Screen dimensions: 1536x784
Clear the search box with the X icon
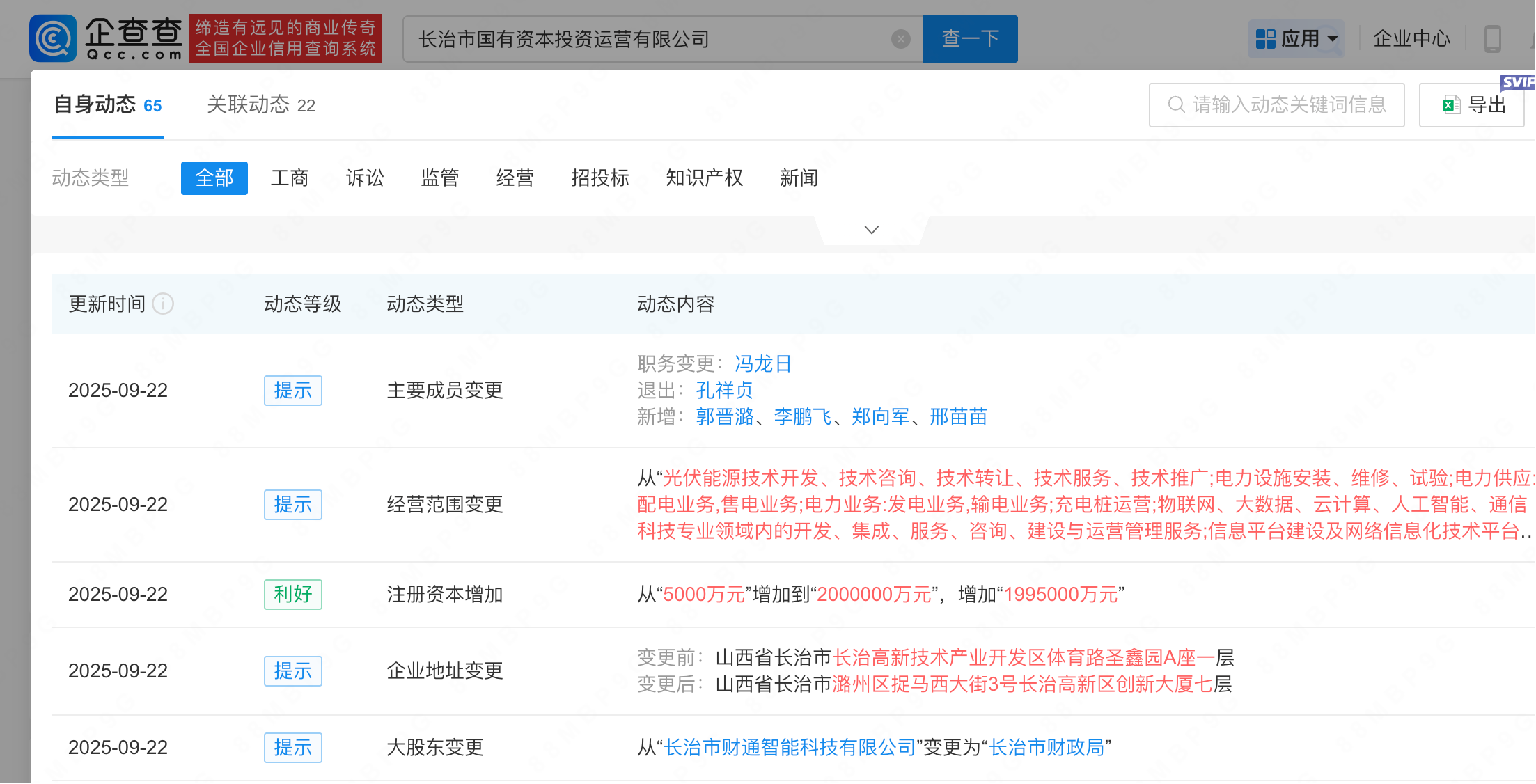coord(901,39)
